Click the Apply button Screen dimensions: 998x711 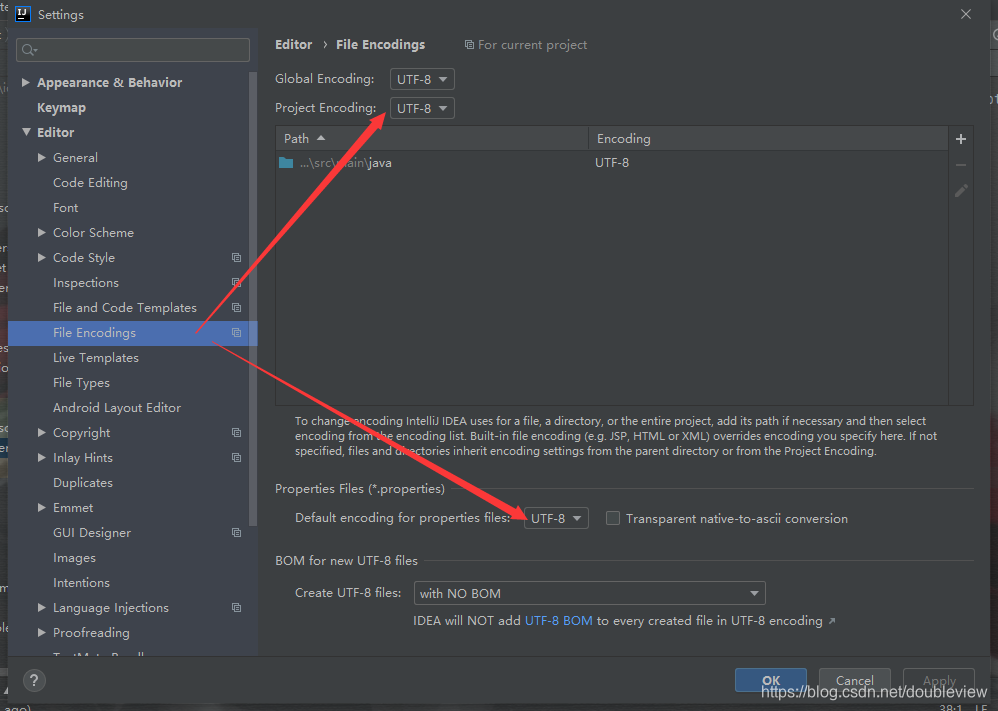(939, 680)
